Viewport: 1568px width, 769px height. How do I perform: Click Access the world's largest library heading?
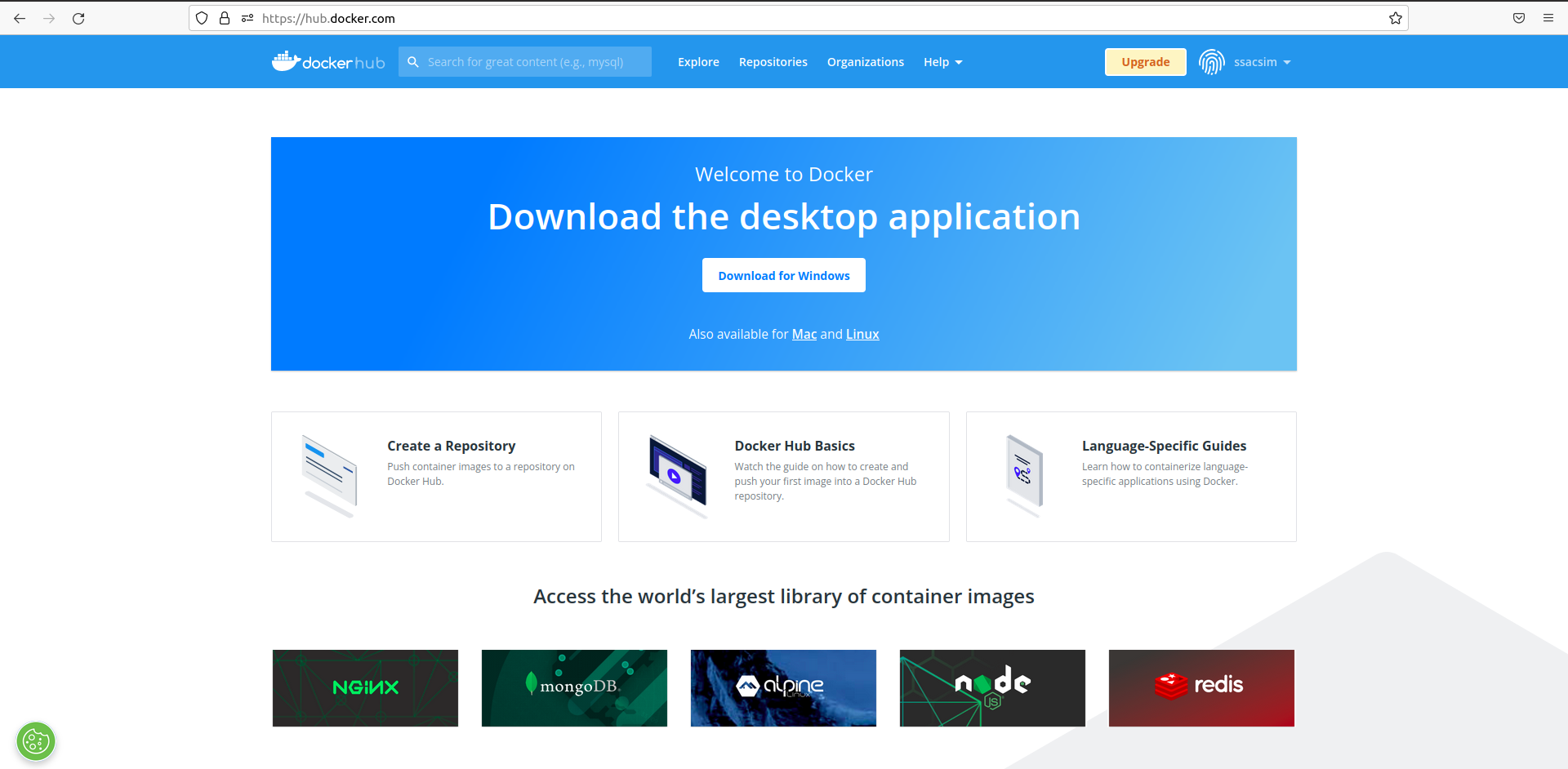tap(784, 597)
